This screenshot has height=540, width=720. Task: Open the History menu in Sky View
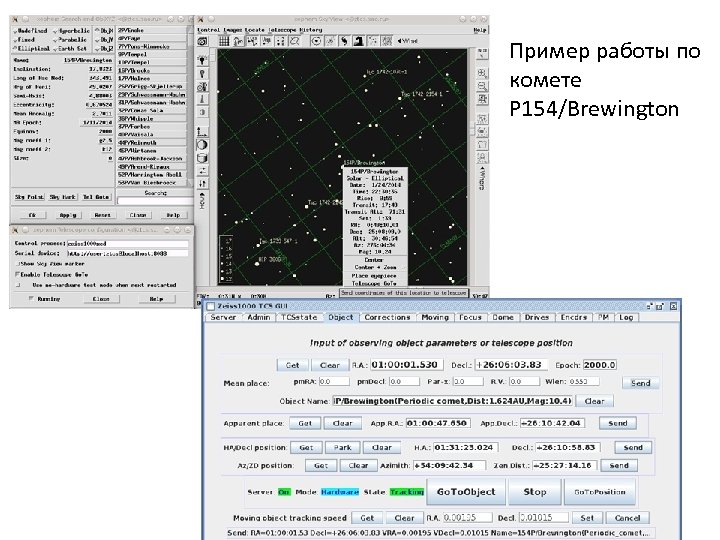pyautogui.click(x=311, y=30)
